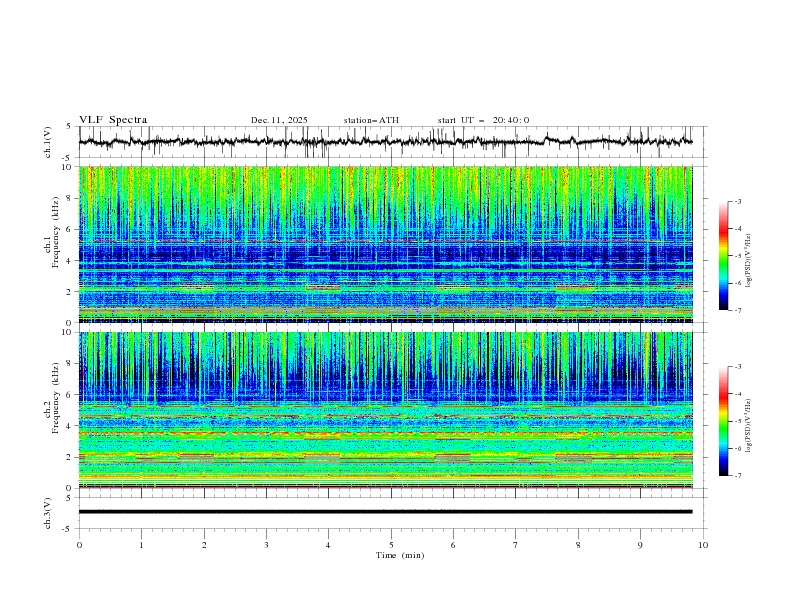Select the start UT 20:40:0 text
This screenshot has height=612, width=792.
(x=483, y=120)
